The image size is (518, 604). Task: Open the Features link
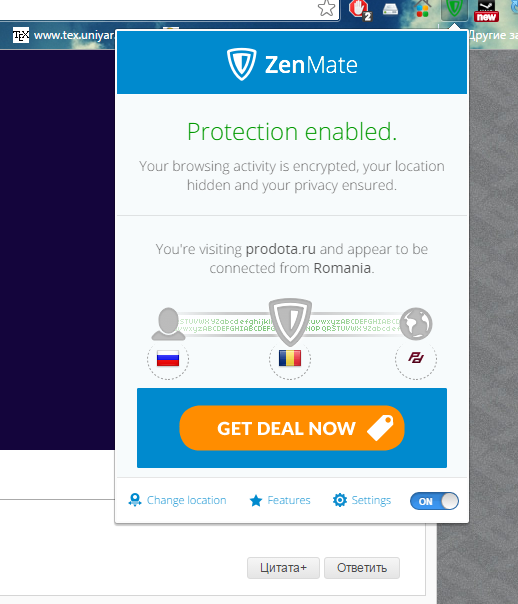pyautogui.click(x=280, y=500)
